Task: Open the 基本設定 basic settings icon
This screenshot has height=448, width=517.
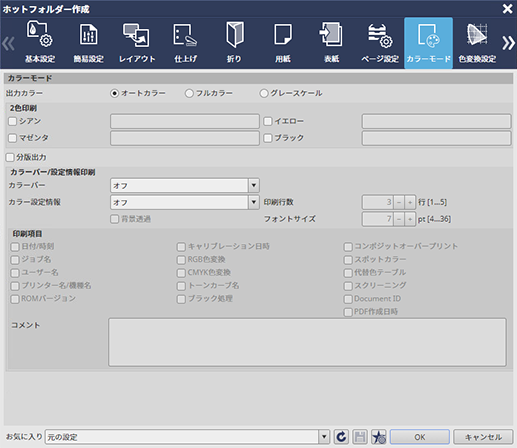Action: pyautogui.click(x=40, y=43)
